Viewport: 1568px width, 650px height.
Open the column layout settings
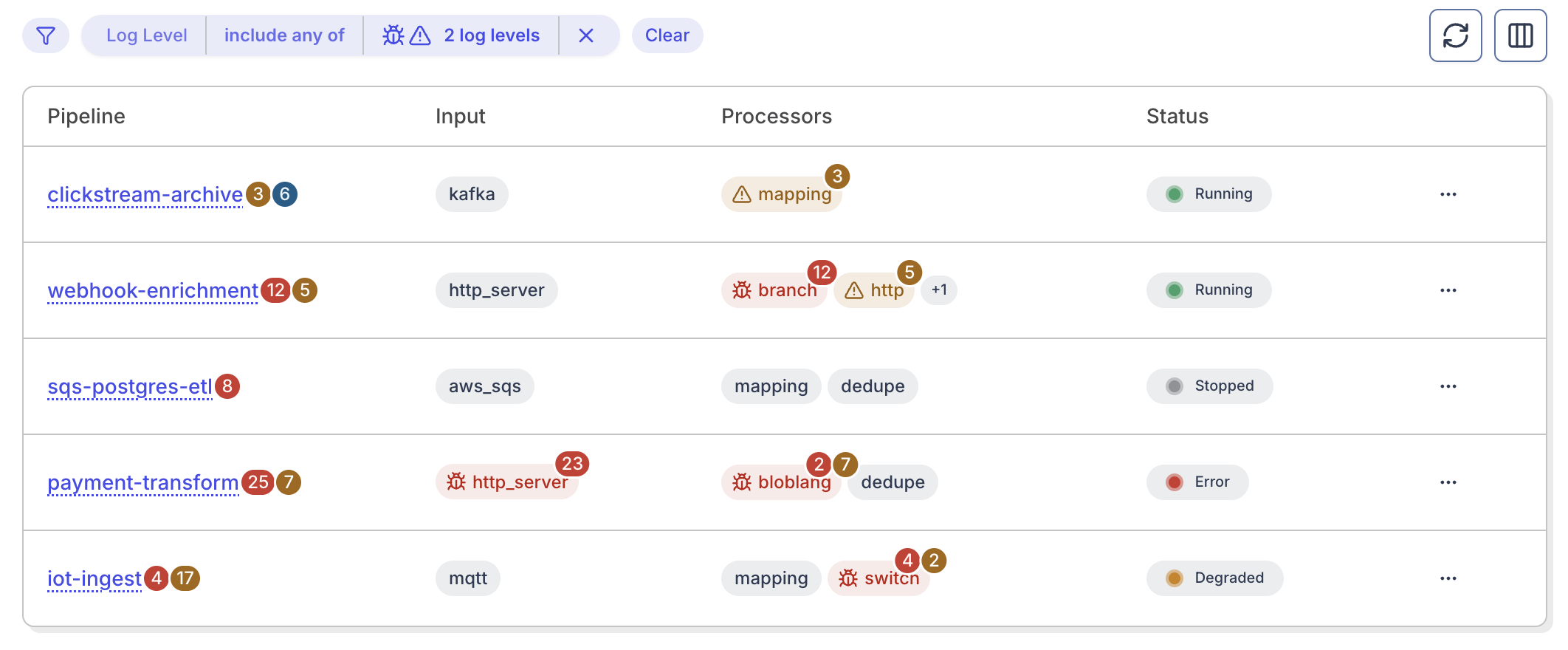click(x=1520, y=35)
